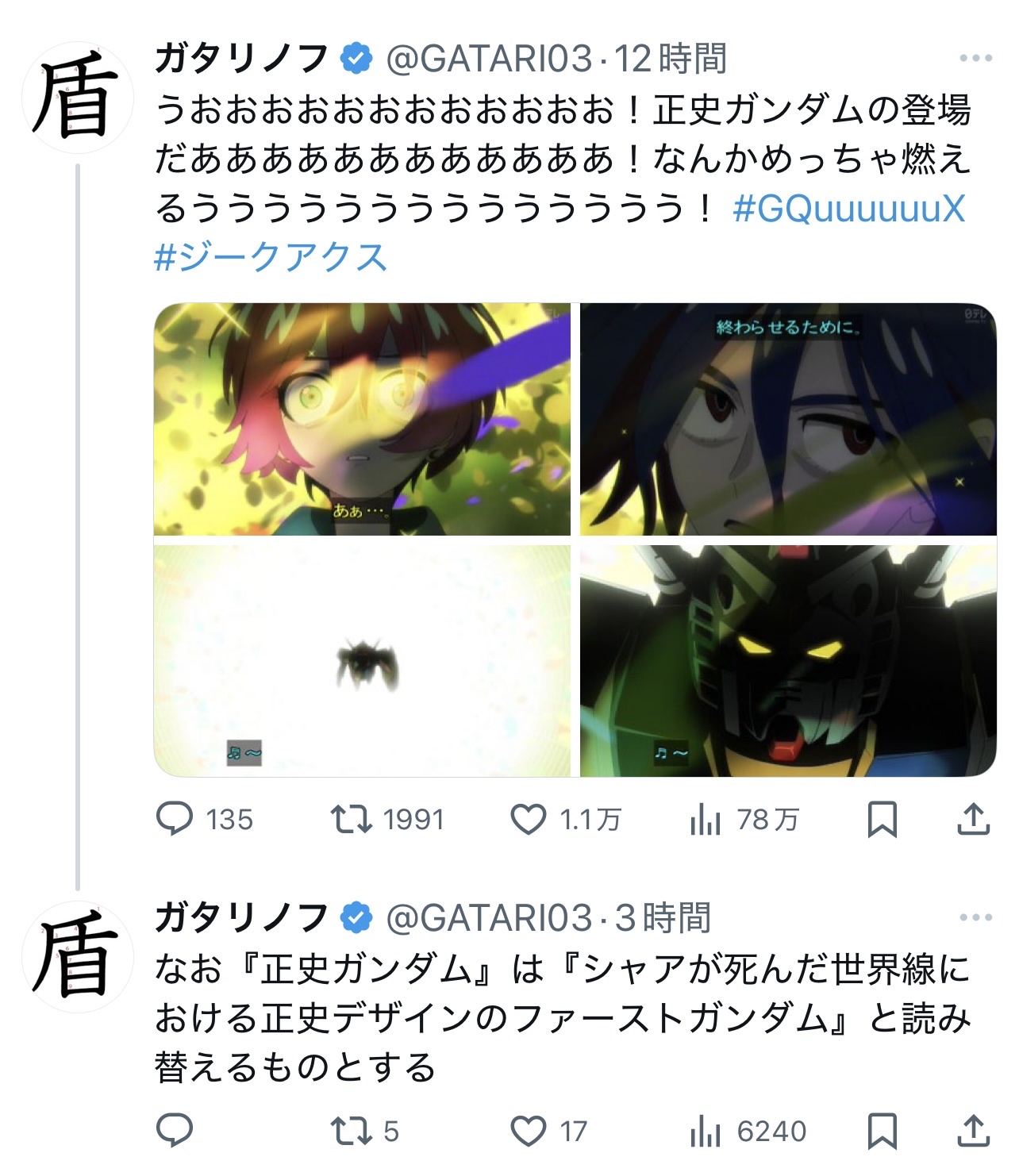Screen dimensions: 1019x1176
Task: Open the #GQuuuuuuX hashtag
Action: click(849, 209)
